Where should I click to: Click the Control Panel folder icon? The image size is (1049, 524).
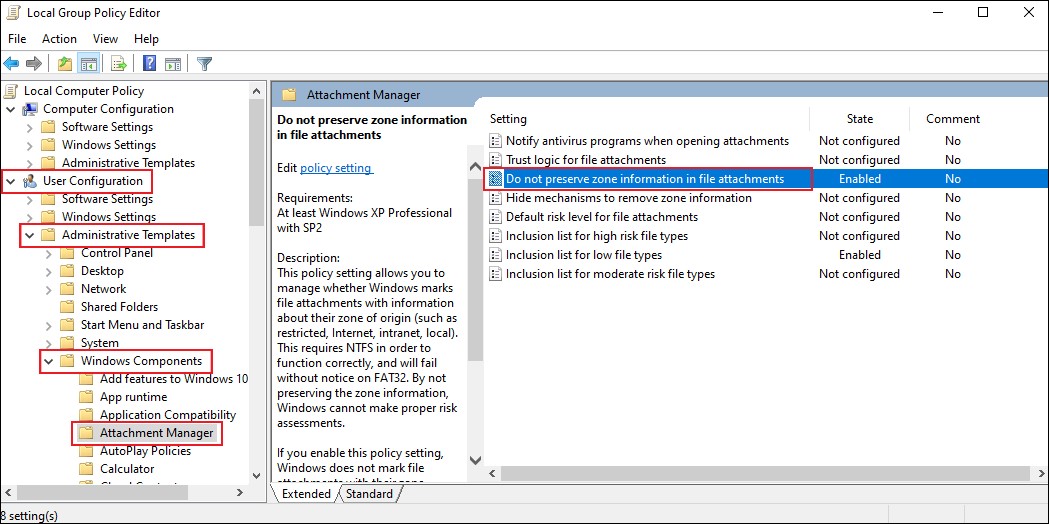pos(67,253)
